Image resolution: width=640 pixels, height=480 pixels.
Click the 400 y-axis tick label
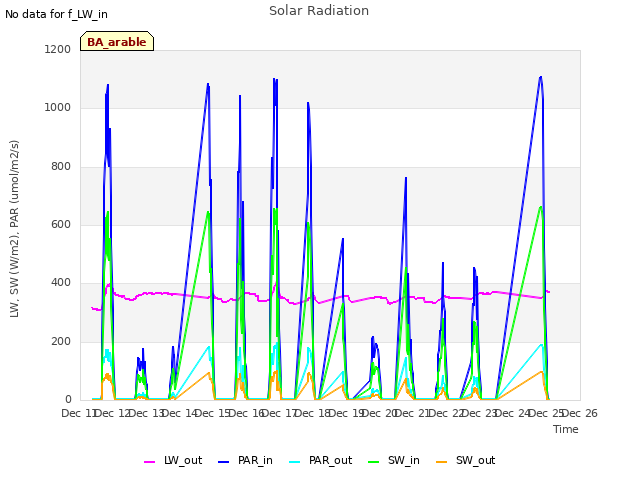[61, 283]
